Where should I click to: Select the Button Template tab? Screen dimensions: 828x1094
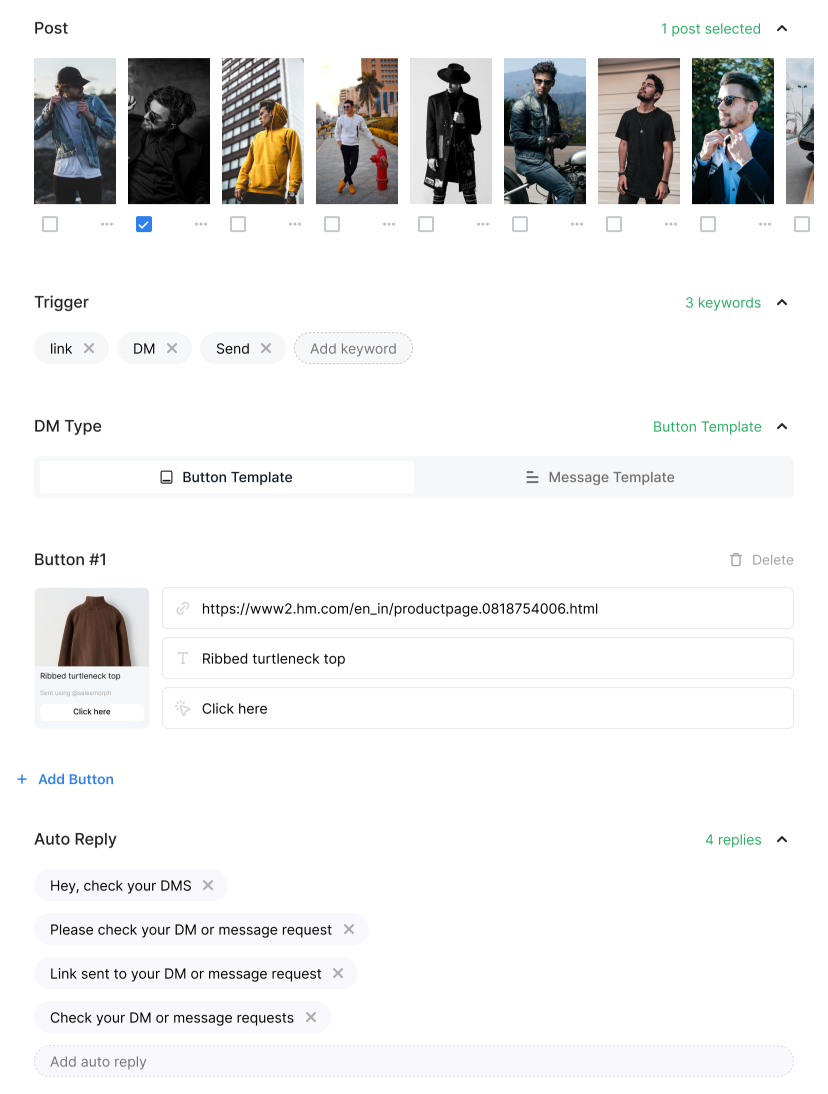coord(225,477)
